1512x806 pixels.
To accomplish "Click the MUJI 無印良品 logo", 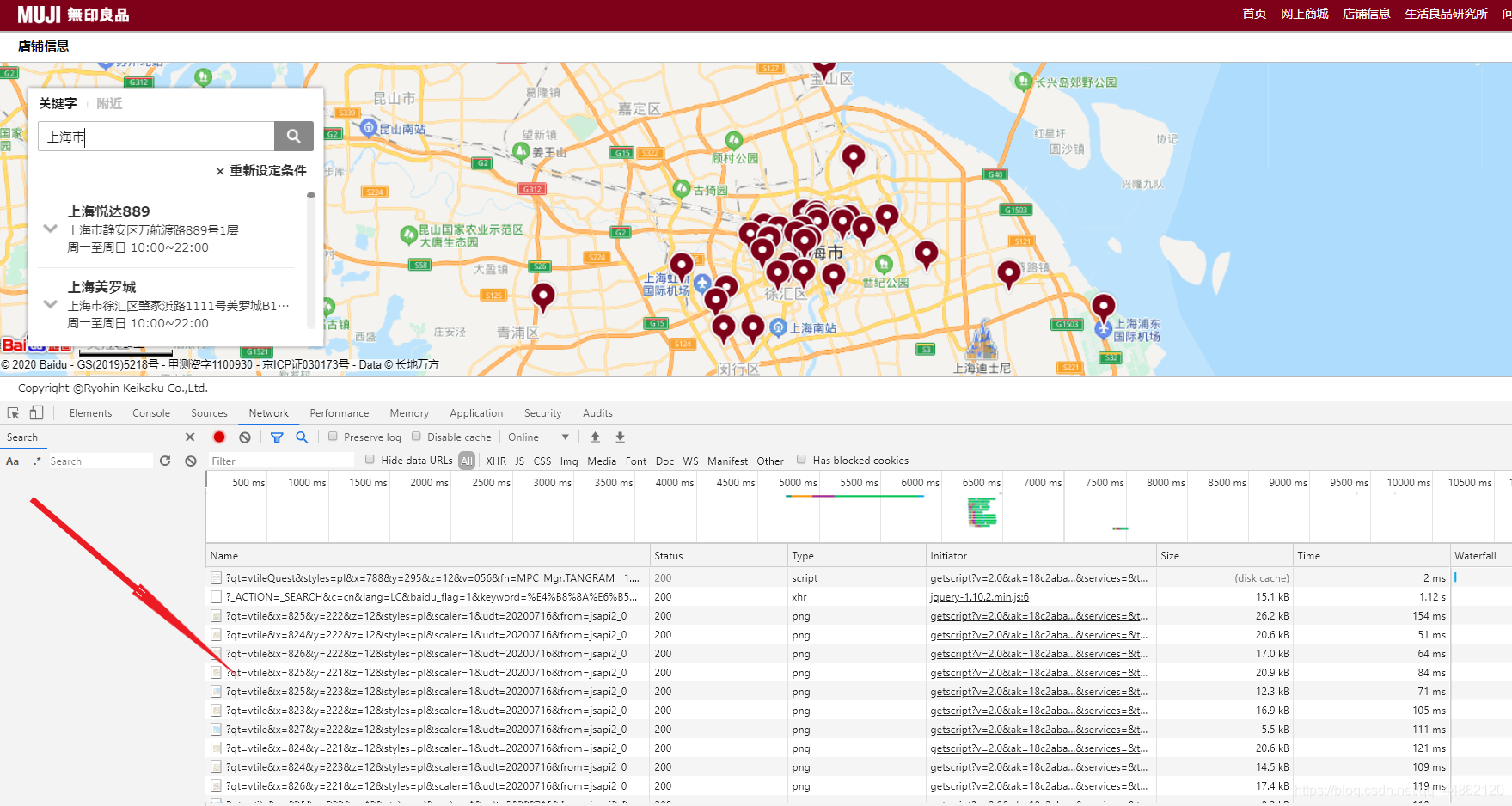I will 73,15.
